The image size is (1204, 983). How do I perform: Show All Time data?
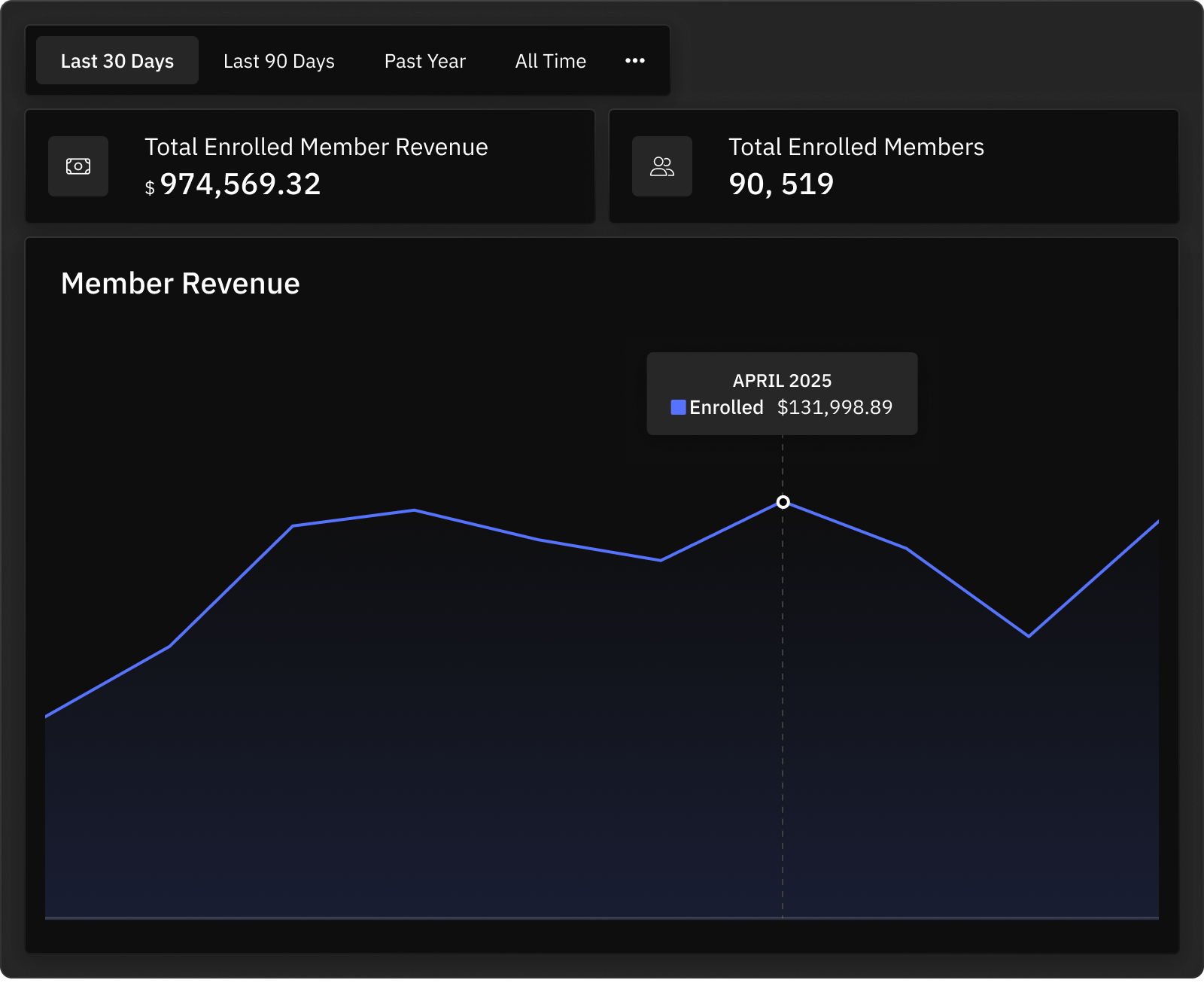tap(551, 61)
